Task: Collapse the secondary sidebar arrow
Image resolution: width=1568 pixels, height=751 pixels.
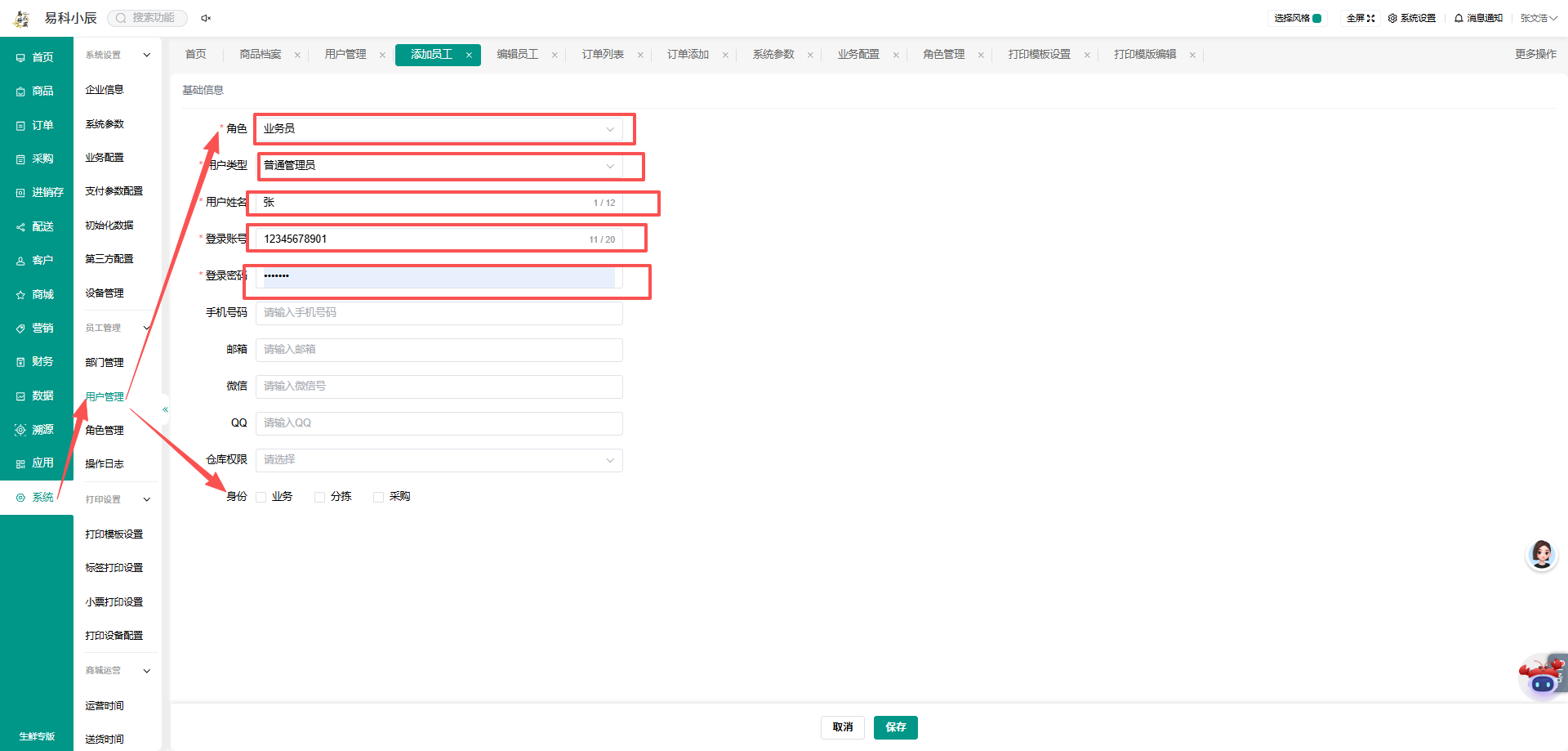Action: [165, 409]
